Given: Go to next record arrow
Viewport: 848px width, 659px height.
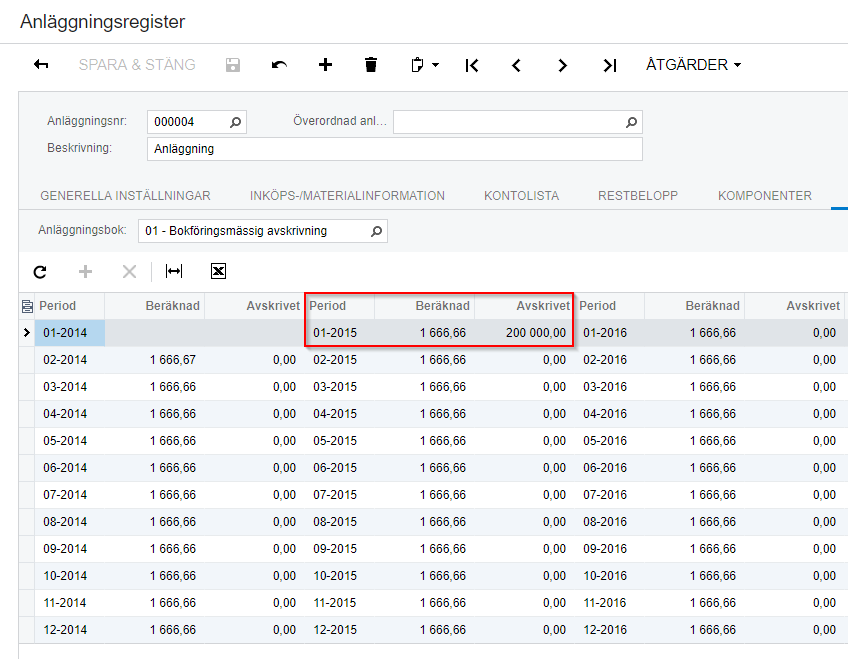Looking at the screenshot, I should point(563,65).
